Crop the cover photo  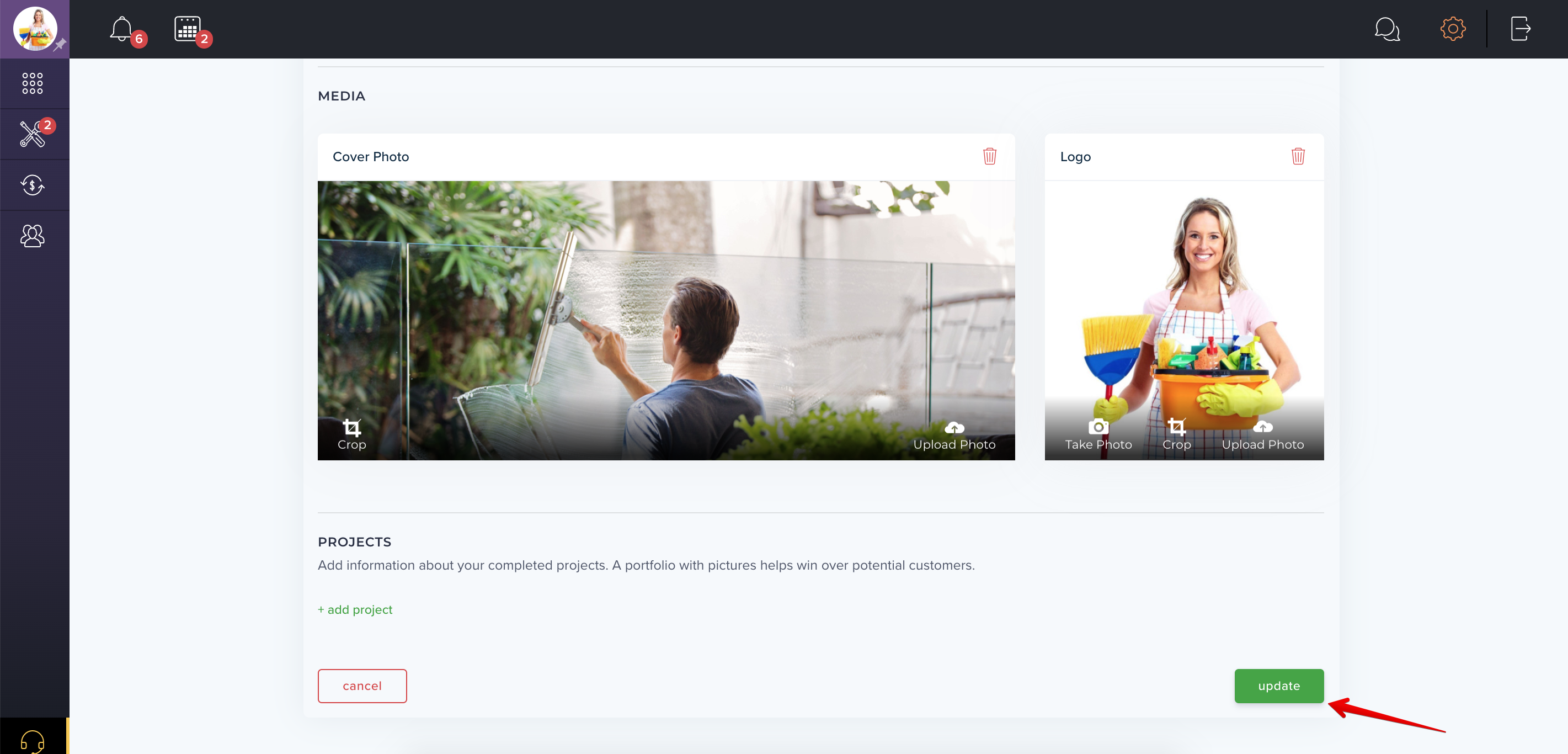pyautogui.click(x=352, y=435)
